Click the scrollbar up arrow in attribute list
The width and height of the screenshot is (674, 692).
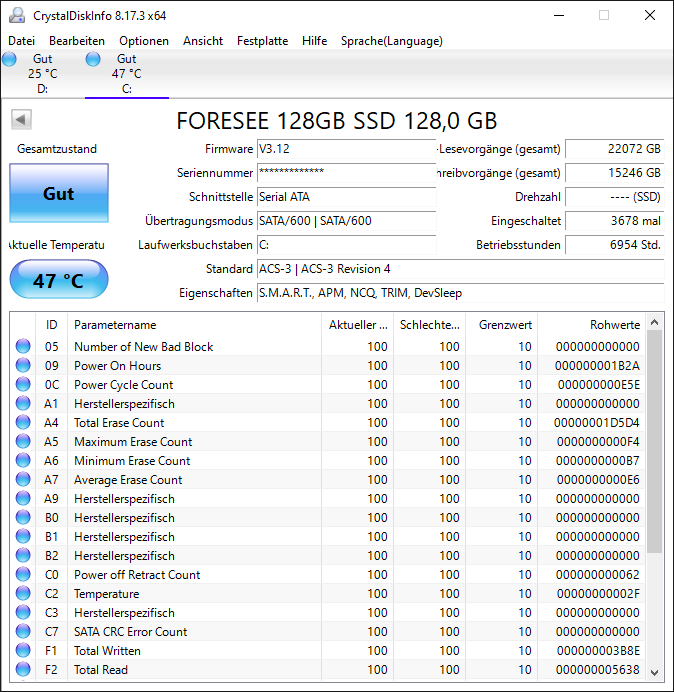point(655,323)
